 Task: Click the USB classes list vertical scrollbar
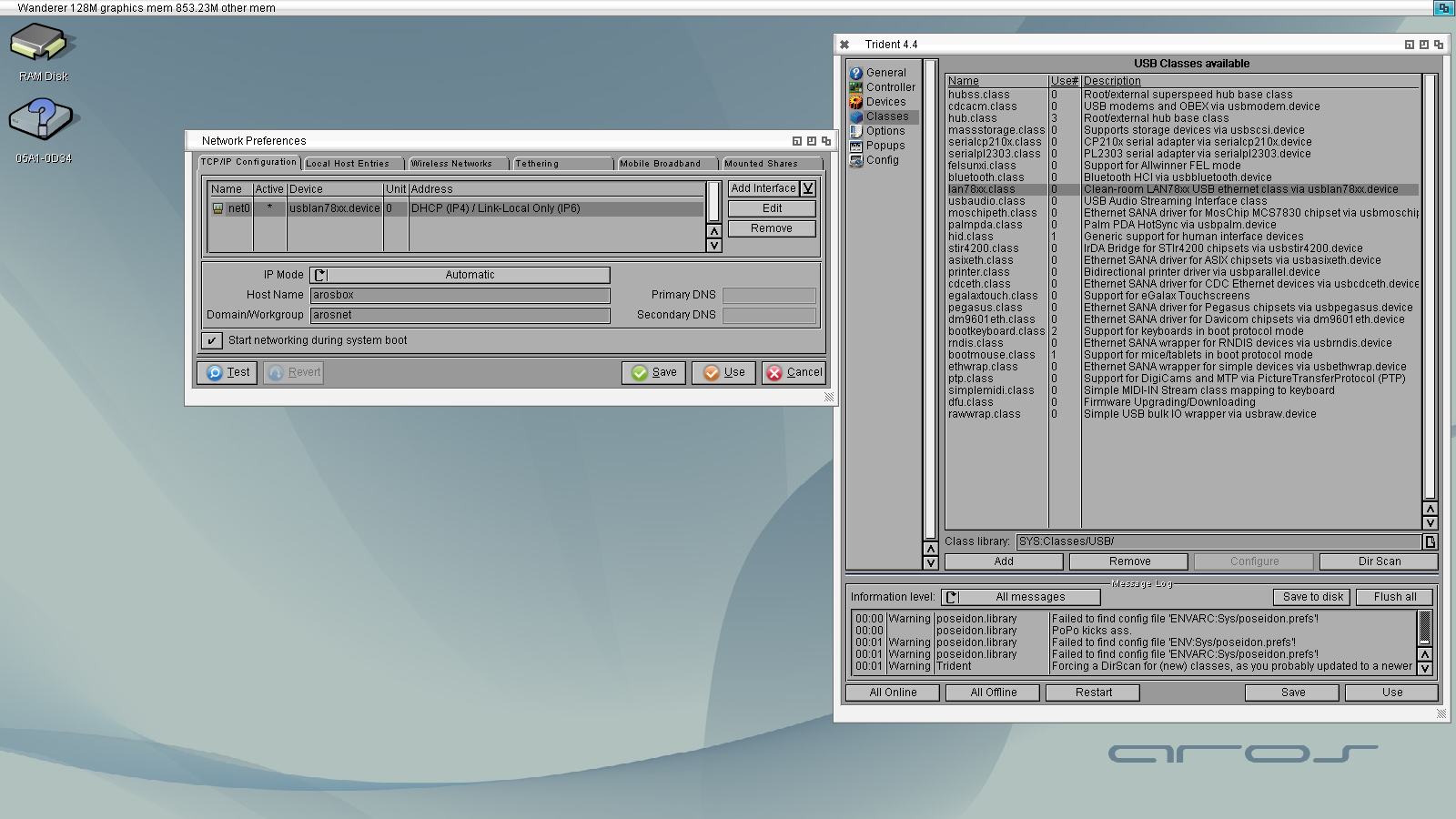[1431, 288]
